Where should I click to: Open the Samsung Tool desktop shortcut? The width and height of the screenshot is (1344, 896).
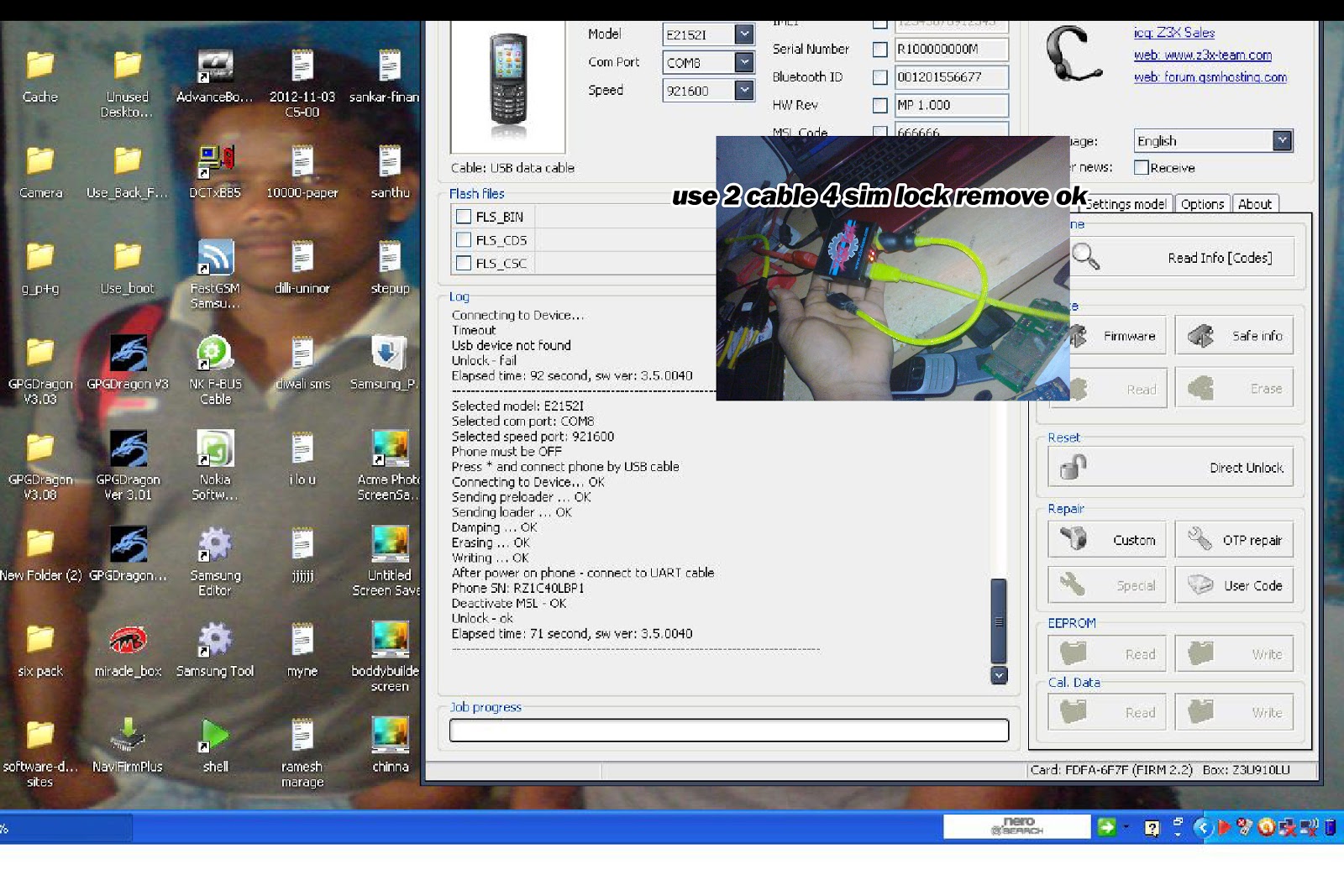[x=215, y=650]
